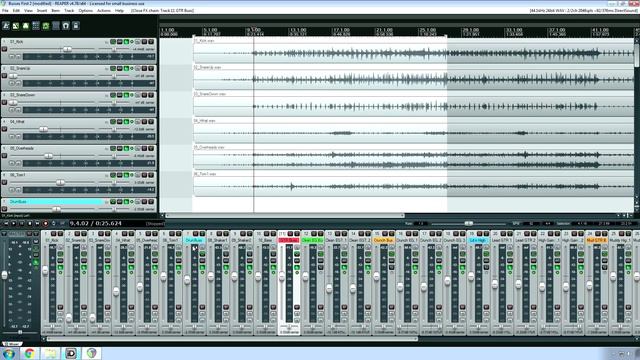Open master strip menu arrow in mixer
Screen dimensions: 640x360
tap(4, 234)
